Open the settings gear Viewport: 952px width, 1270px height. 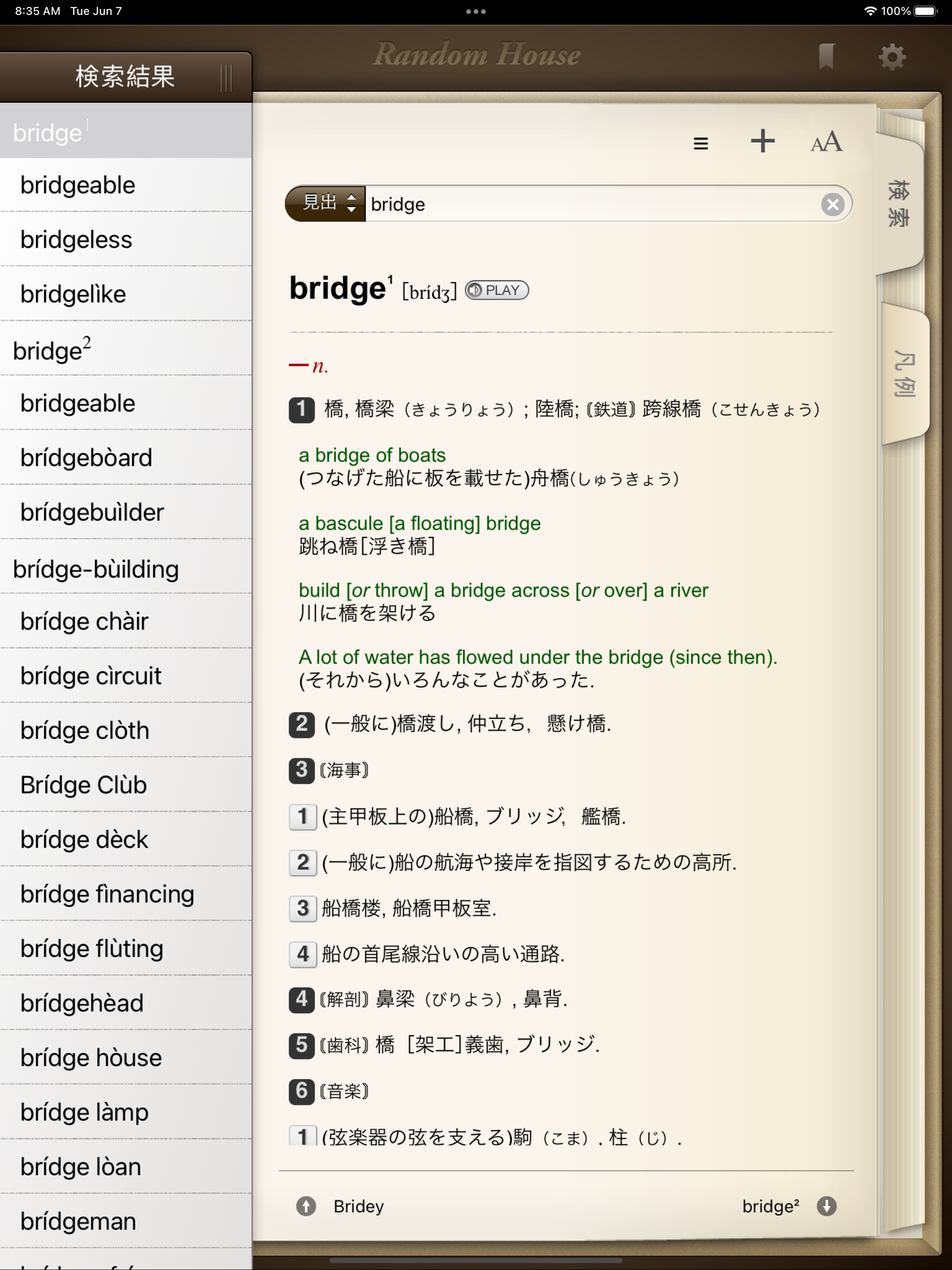pos(892,57)
